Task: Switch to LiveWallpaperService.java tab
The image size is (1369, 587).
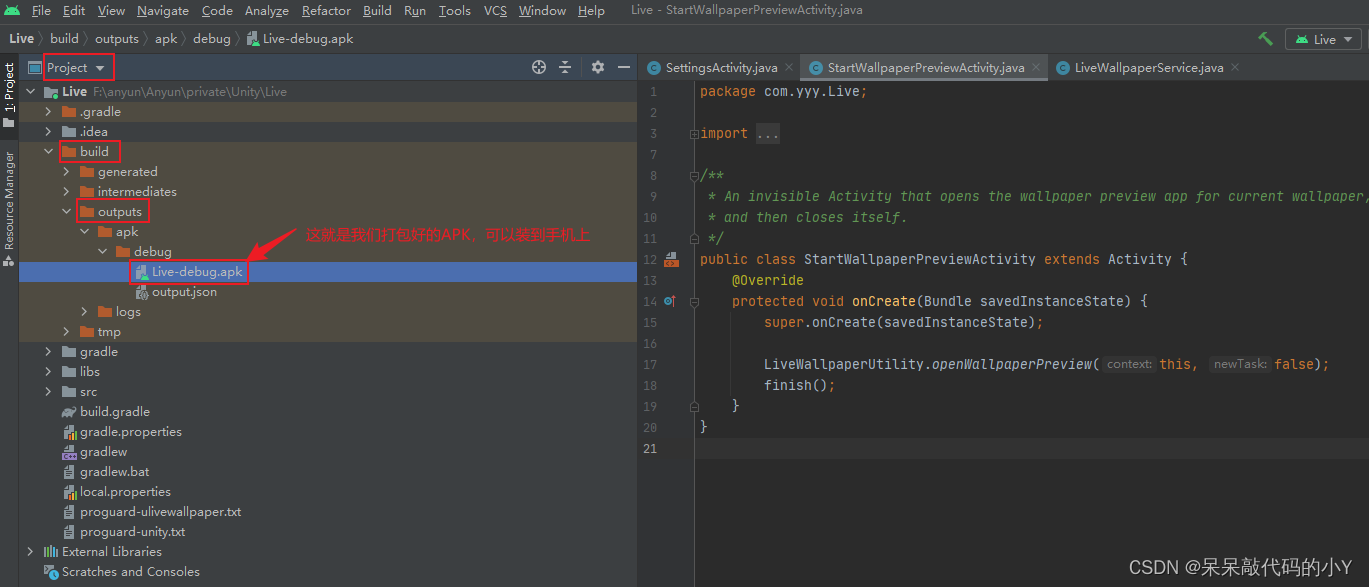Action: tap(1149, 68)
